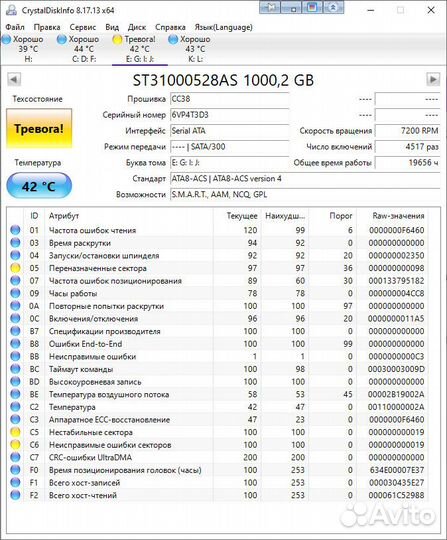Screen dimensions: 447x540
Task: Go to previous disk arrow
Action: pos(14,80)
